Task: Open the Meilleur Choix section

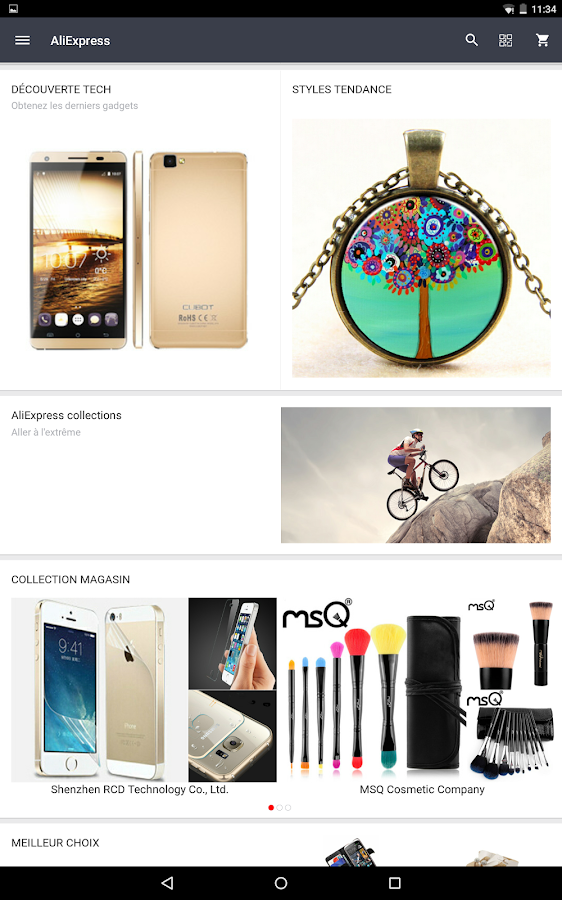Action: tap(55, 843)
